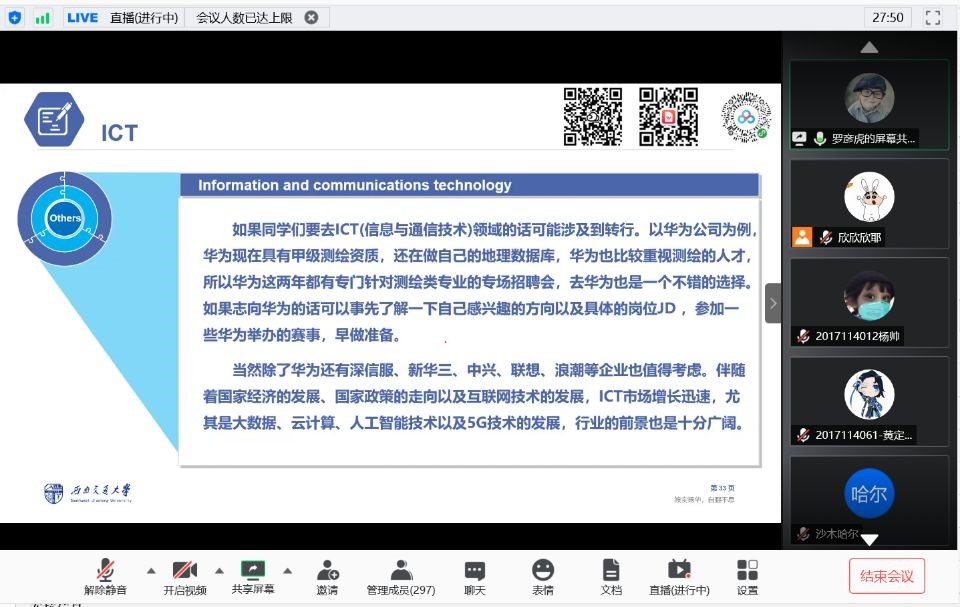Open the 聊天 chat panel

tap(475, 571)
